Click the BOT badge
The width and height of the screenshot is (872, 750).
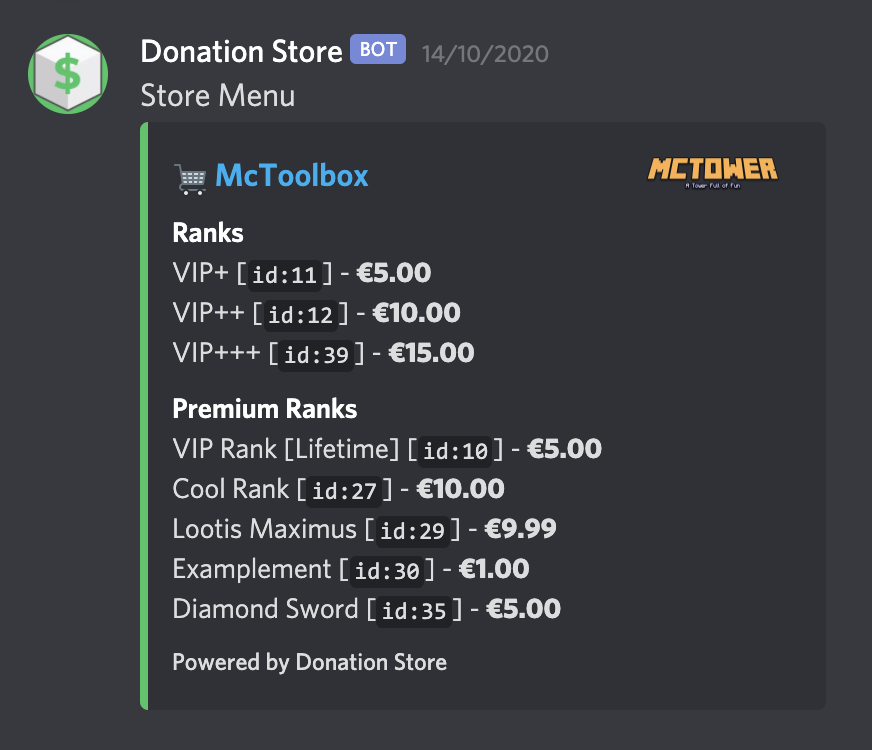click(378, 49)
